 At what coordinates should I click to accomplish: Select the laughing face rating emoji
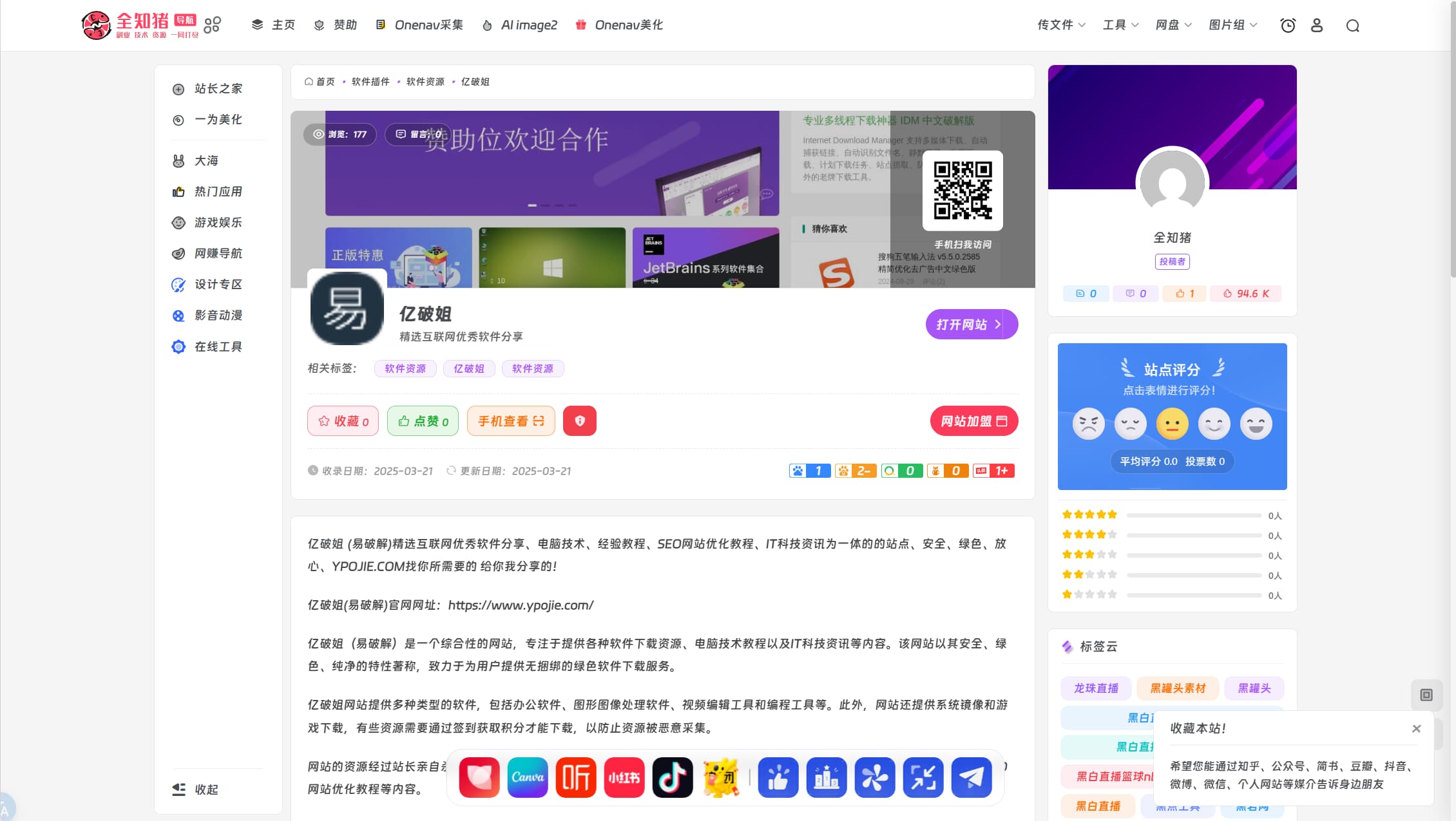(x=1256, y=424)
